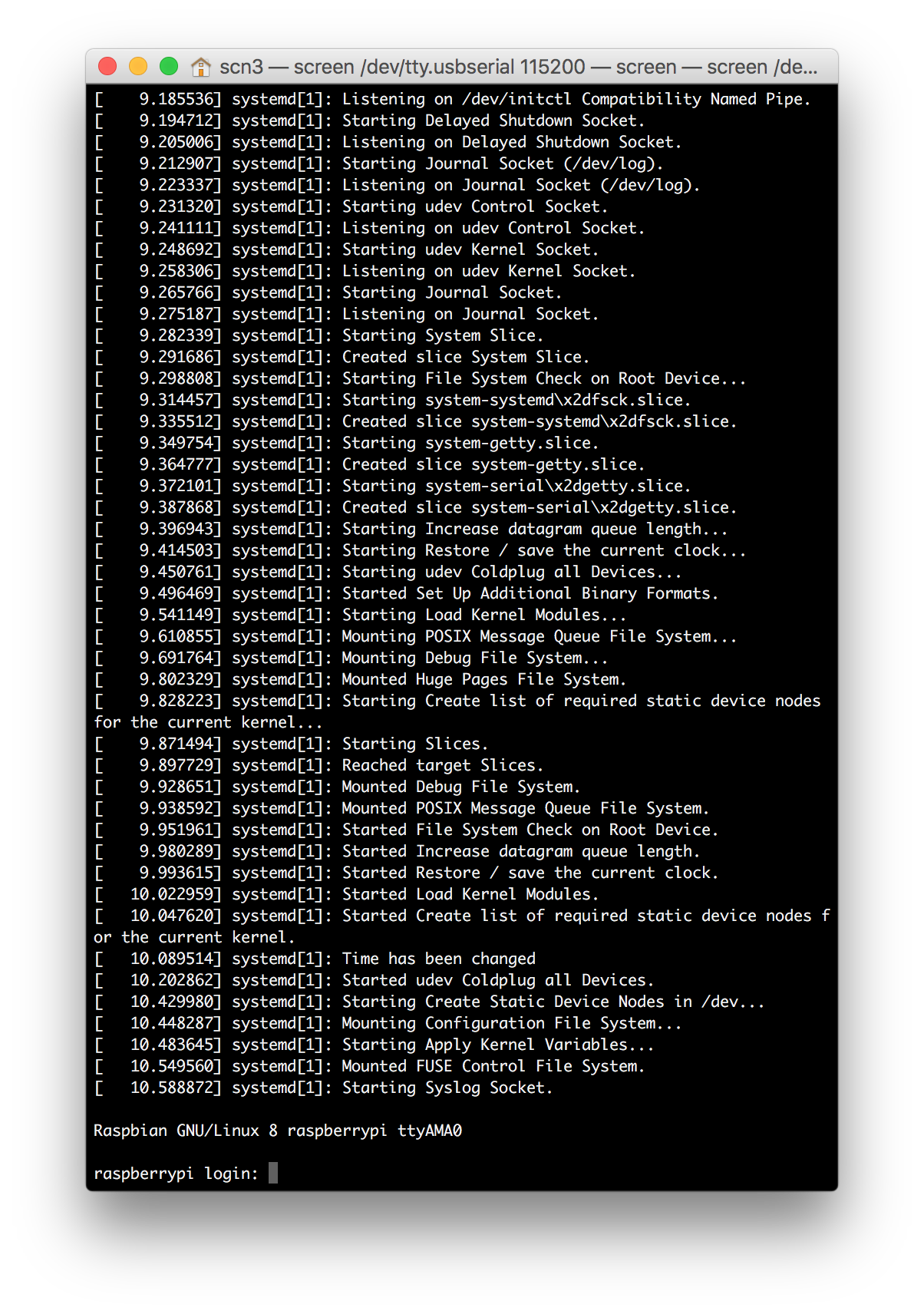Click the red close window button
Screen dimensions: 924x1314
coord(107,67)
